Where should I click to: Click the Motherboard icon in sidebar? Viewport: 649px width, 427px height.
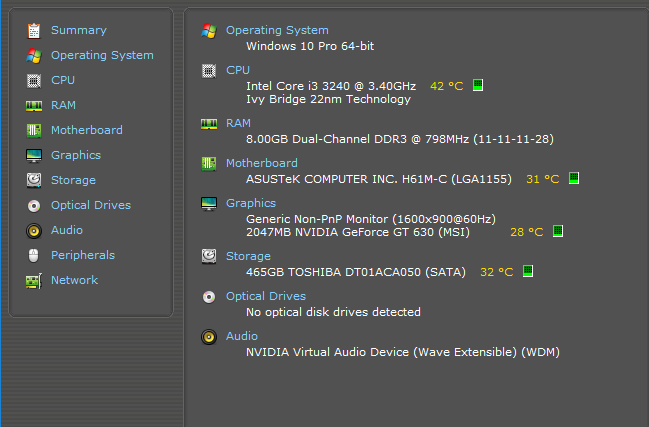pyautogui.click(x=34, y=130)
